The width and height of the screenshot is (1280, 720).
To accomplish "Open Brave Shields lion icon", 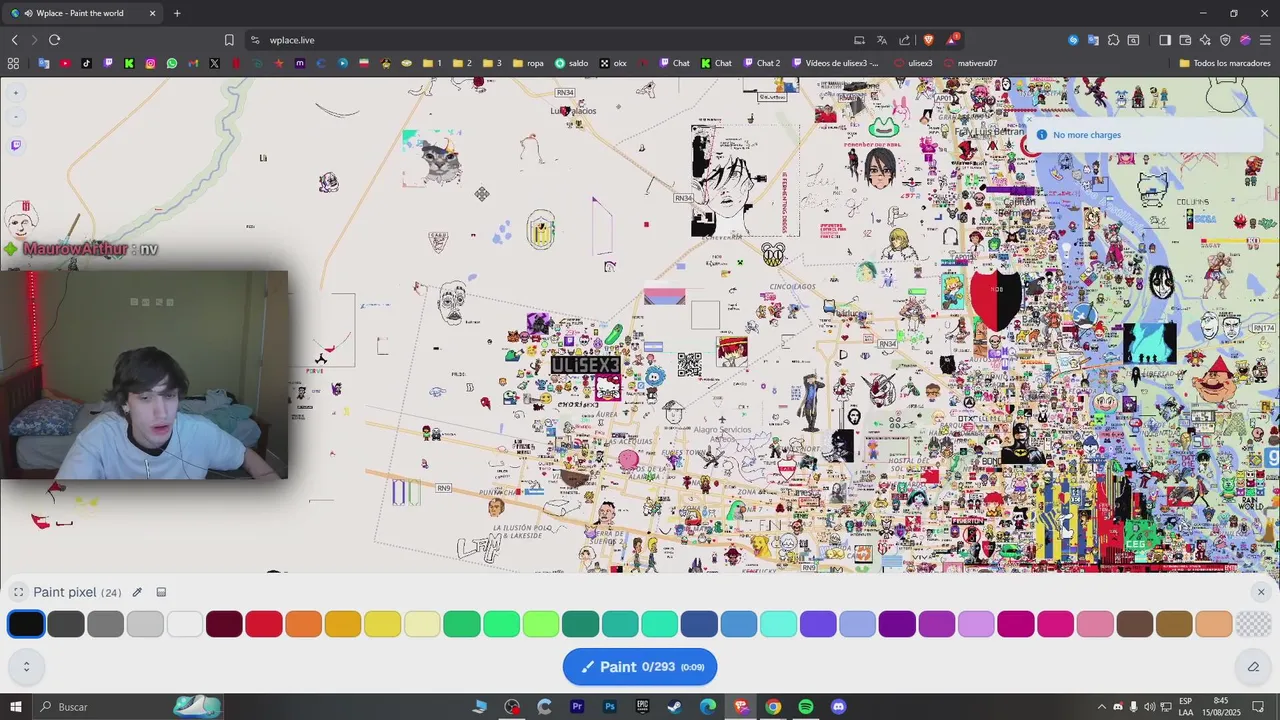I will (928, 40).
